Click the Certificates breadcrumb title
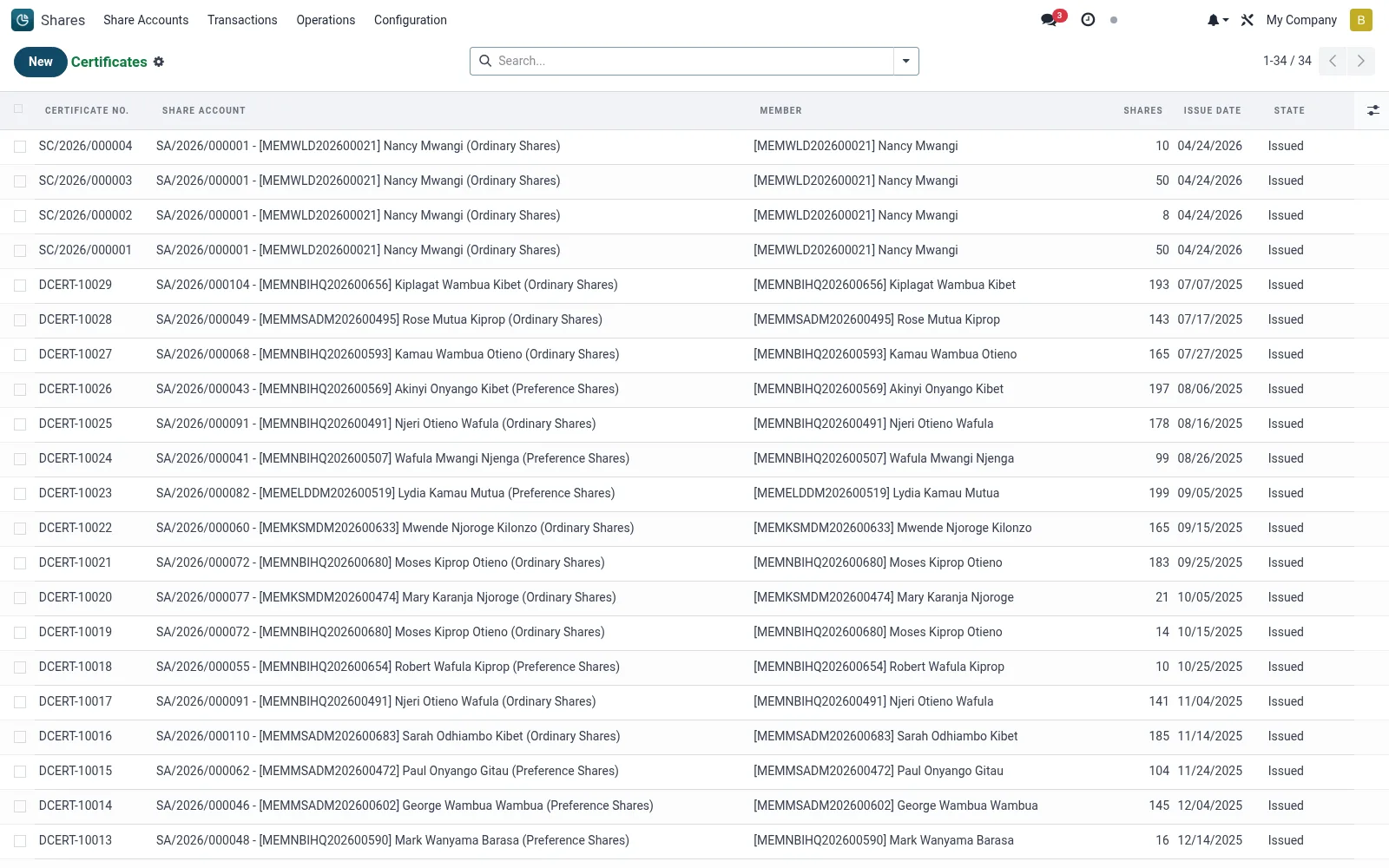Screen dimensions: 1389x868 [109, 62]
